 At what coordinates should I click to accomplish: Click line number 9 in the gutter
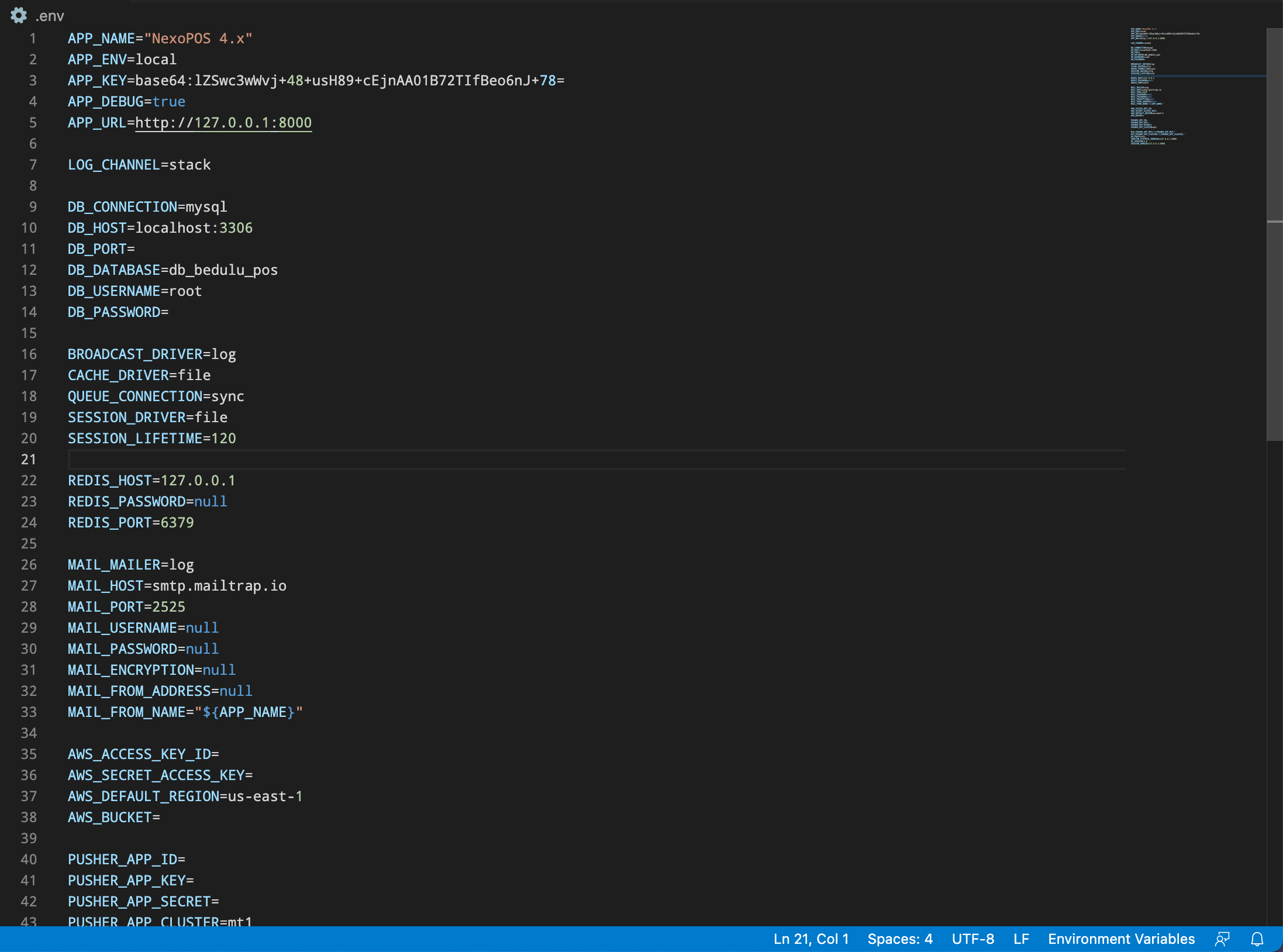click(x=32, y=207)
